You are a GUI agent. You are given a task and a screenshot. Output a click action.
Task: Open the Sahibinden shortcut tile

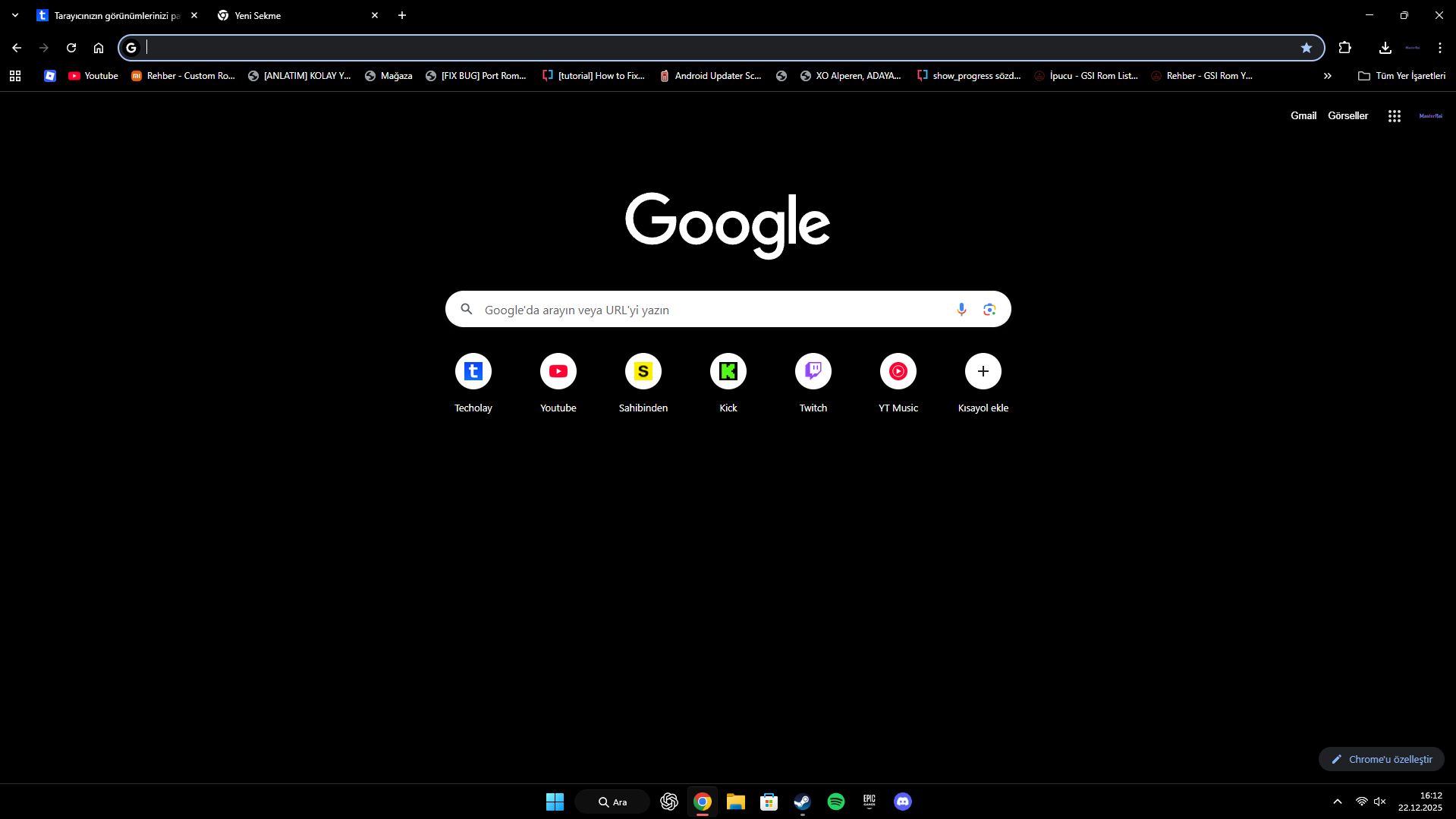[643, 384]
